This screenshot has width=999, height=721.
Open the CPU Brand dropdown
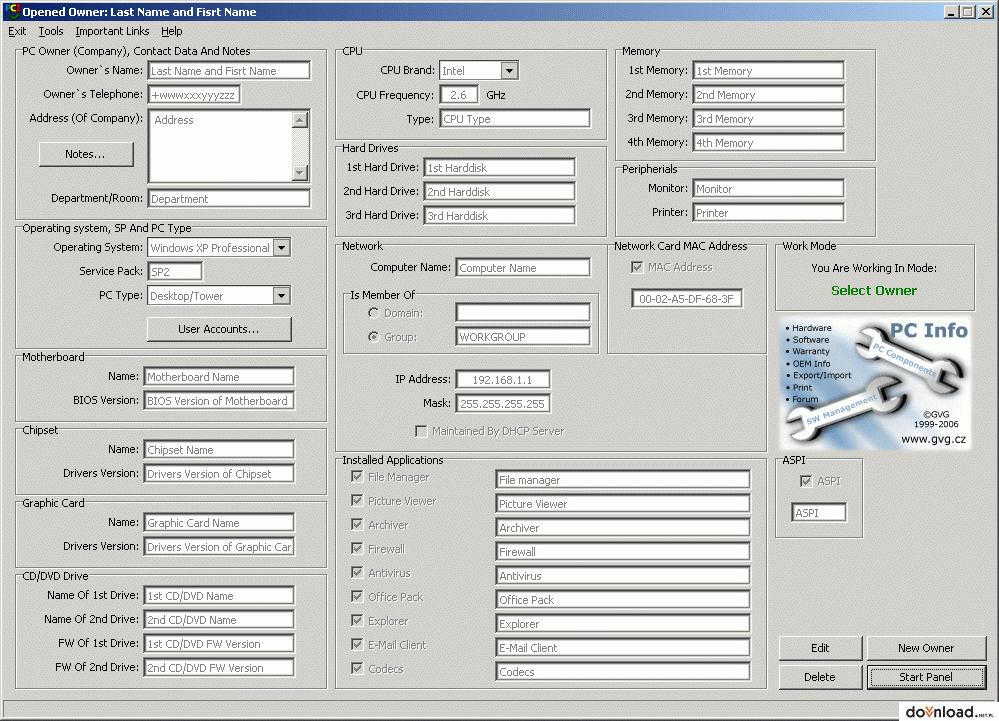pos(509,71)
